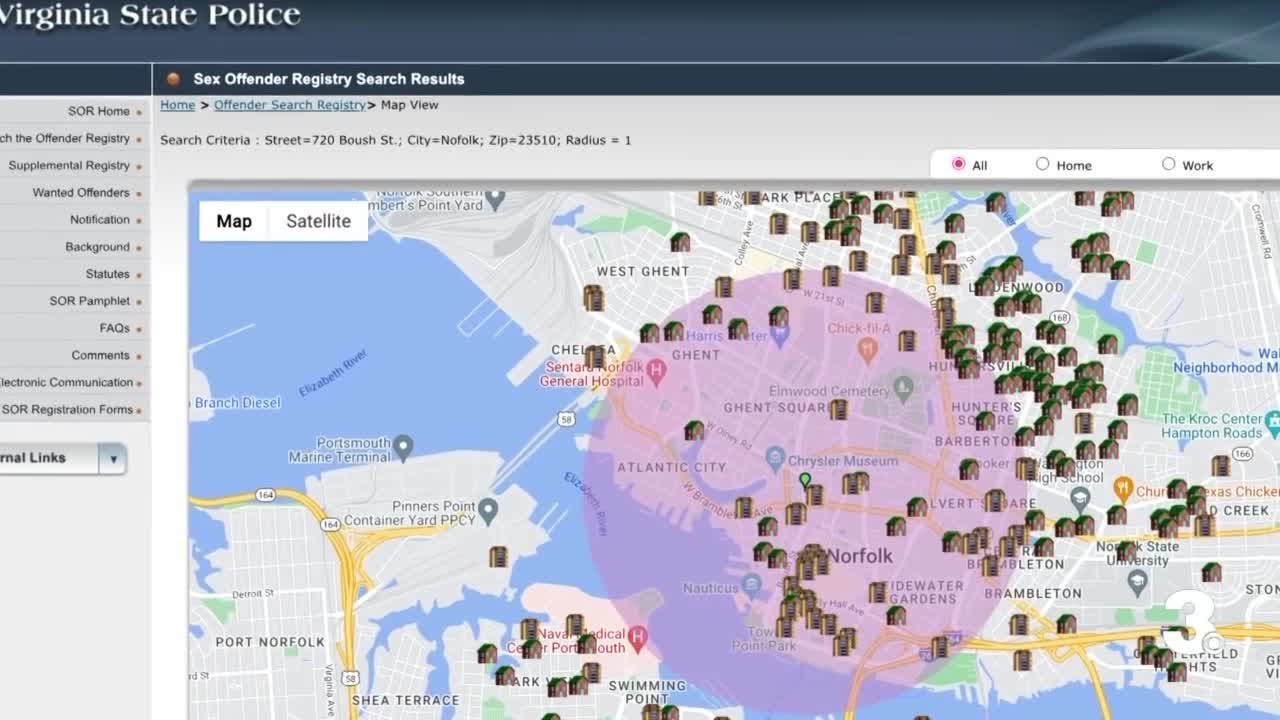Screen dimensions: 1280x720
Task: Click Norfolk State University map pin
Action: pos(1137,580)
